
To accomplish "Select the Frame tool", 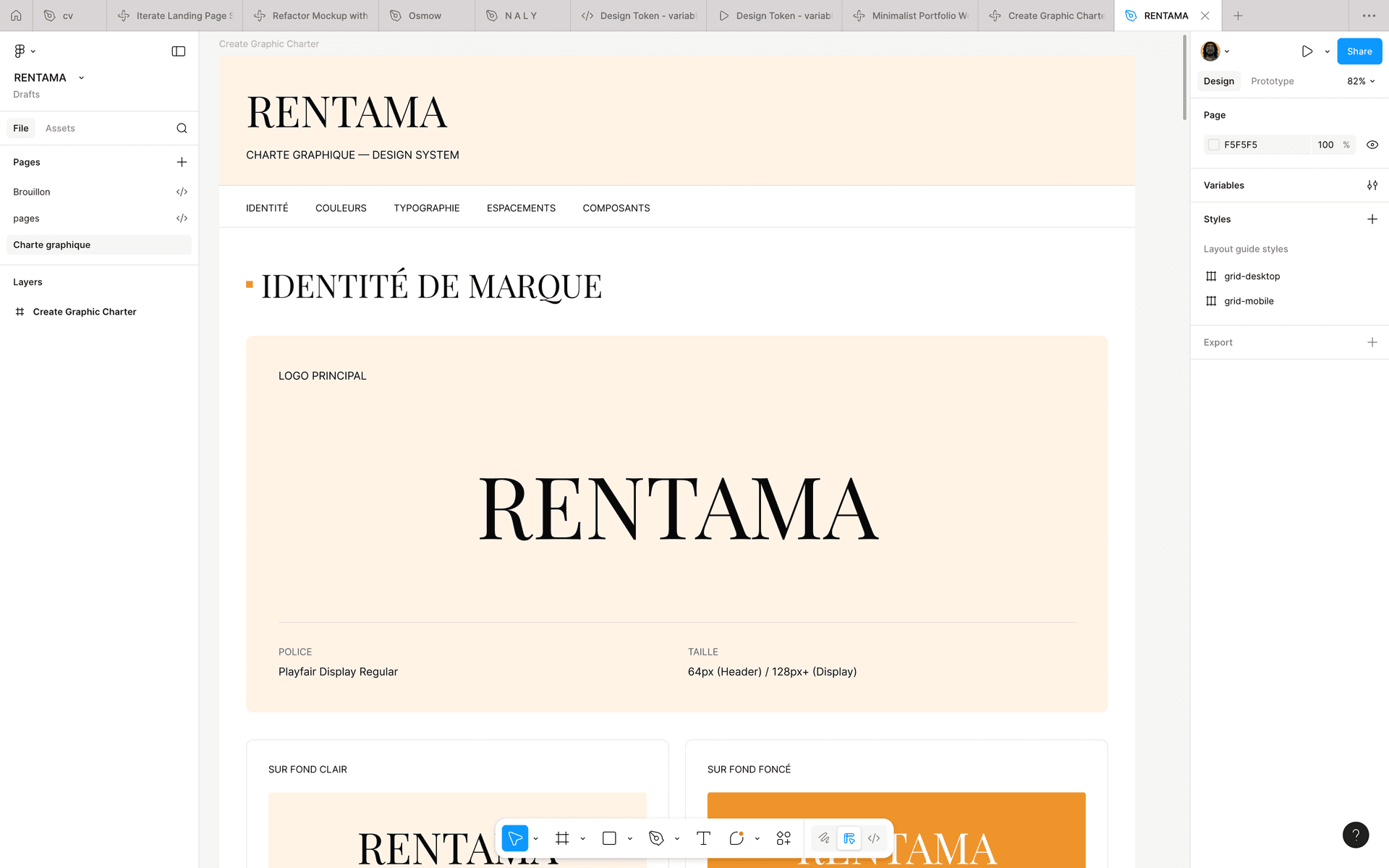I will (563, 838).
